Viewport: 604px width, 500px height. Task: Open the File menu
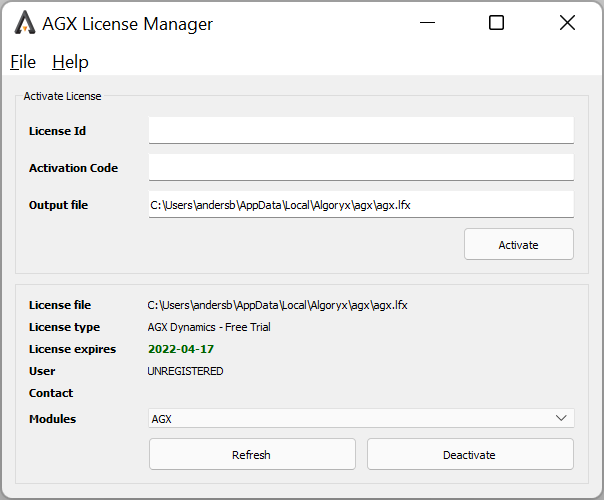(x=23, y=62)
